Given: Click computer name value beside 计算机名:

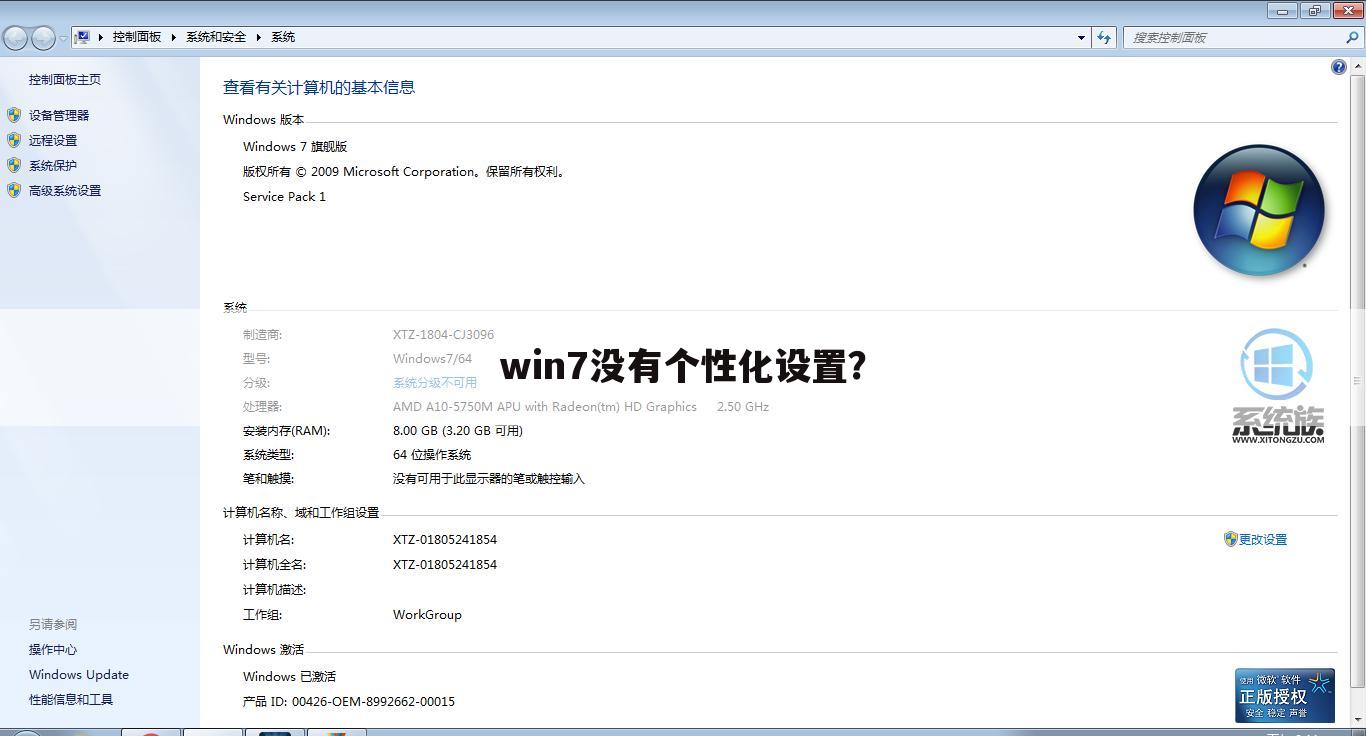Looking at the screenshot, I should pos(445,540).
